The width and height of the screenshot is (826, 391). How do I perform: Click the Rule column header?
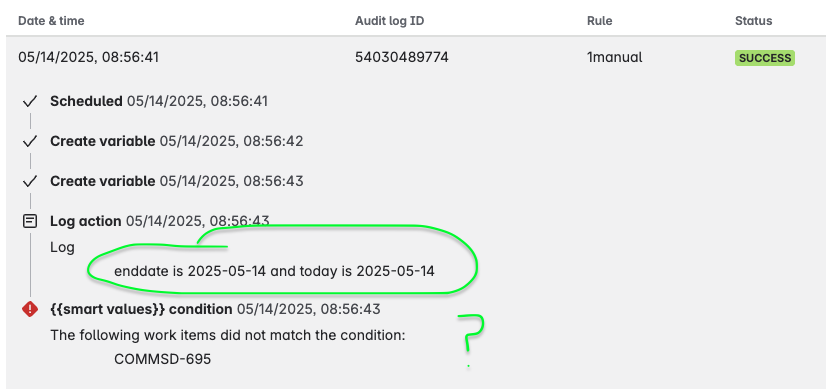[599, 21]
